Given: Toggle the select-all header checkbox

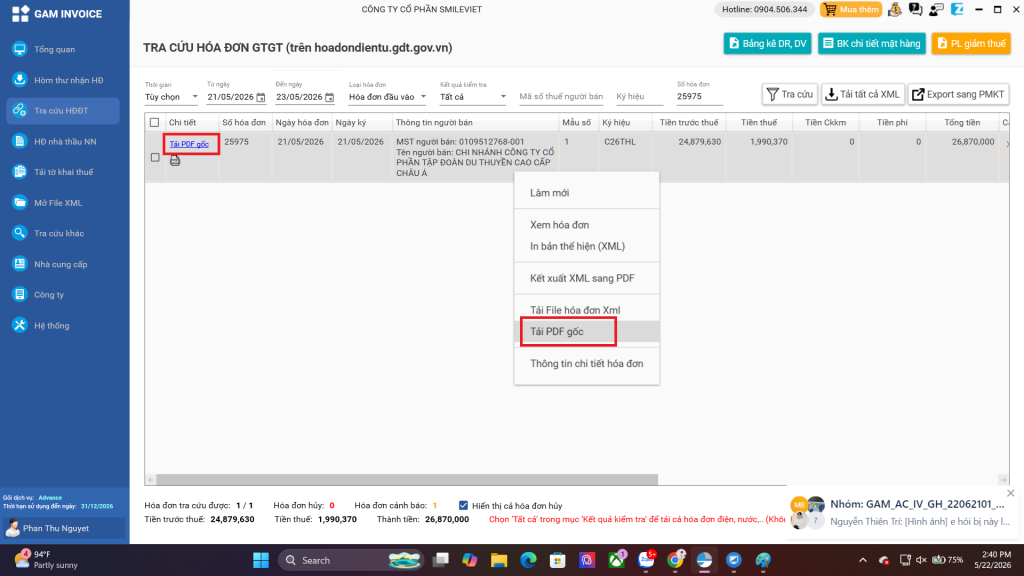Looking at the screenshot, I should click(x=154, y=122).
